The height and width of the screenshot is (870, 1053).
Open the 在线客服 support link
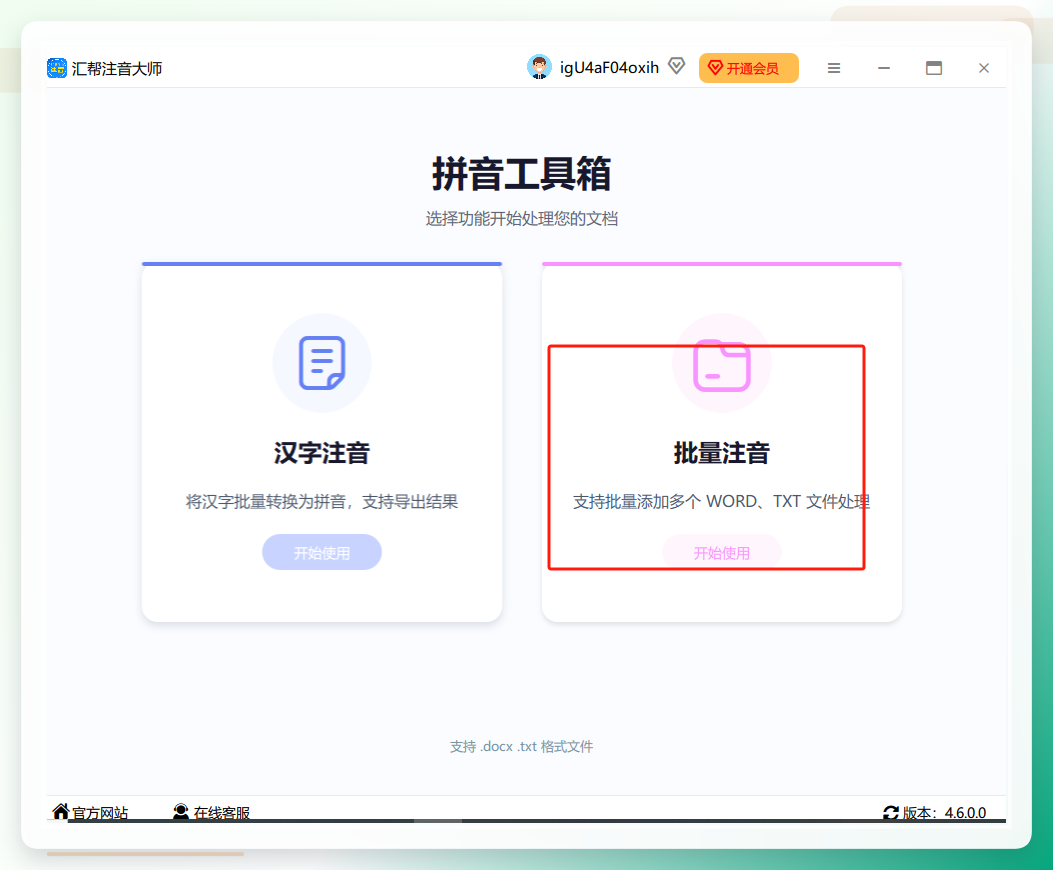coord(222,813)
